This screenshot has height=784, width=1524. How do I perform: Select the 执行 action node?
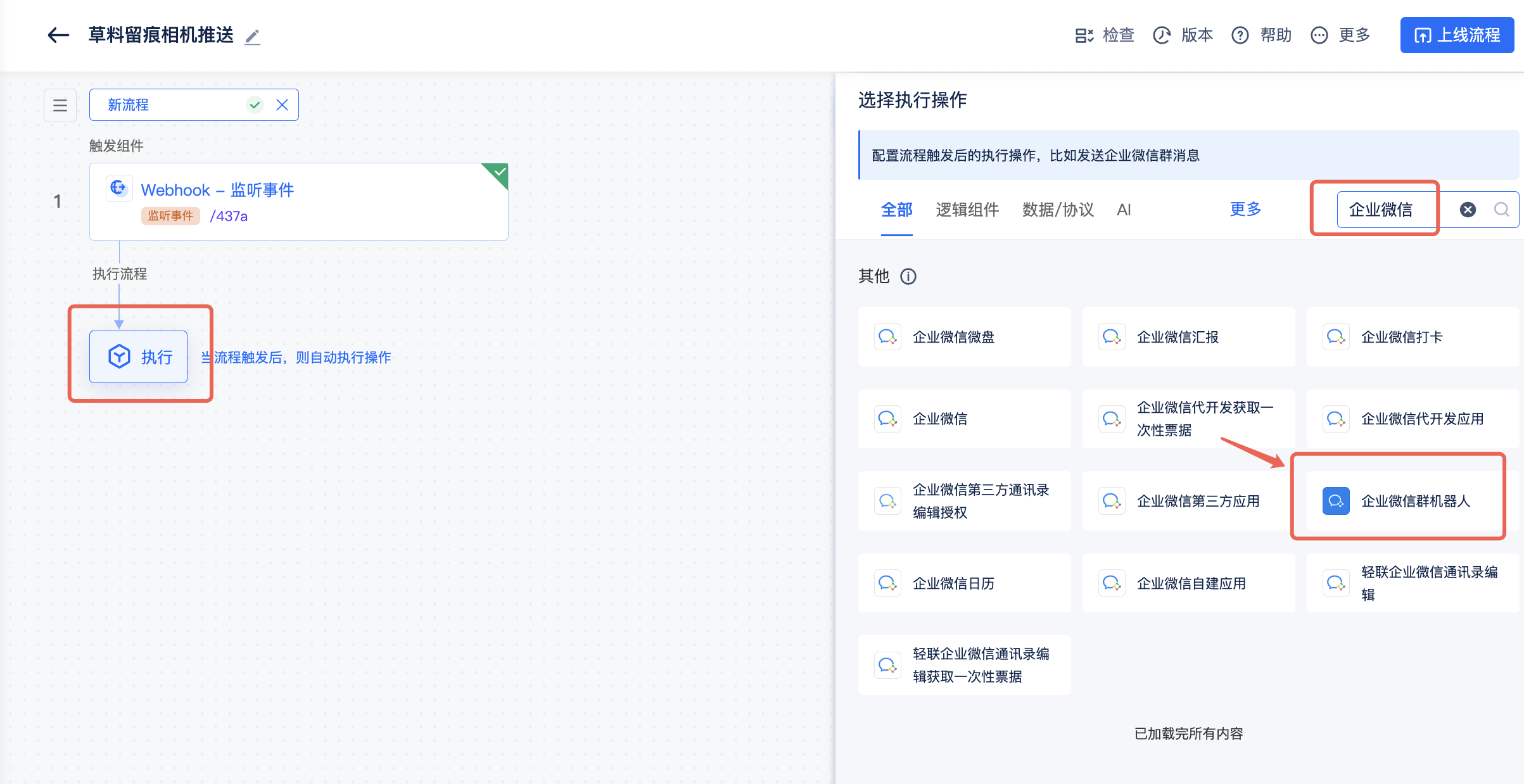(x=138, y=357)
